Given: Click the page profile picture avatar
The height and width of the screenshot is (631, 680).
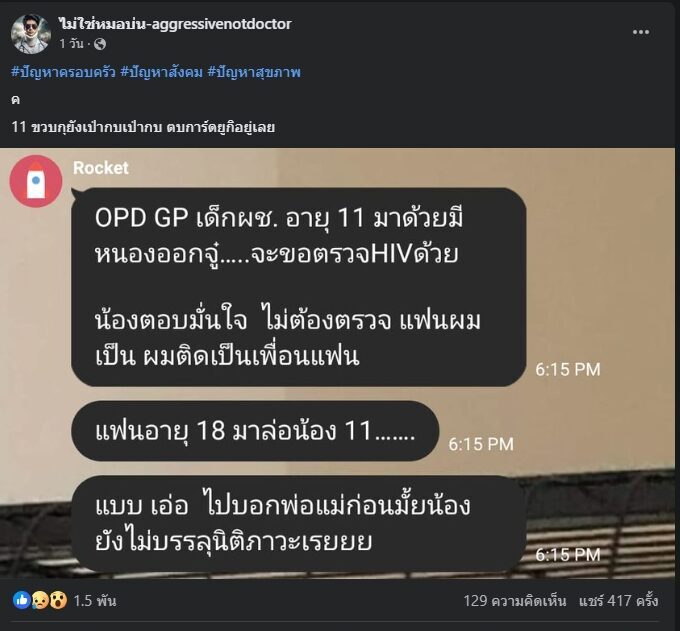Looking at the screenshot, I should point(31,33).
